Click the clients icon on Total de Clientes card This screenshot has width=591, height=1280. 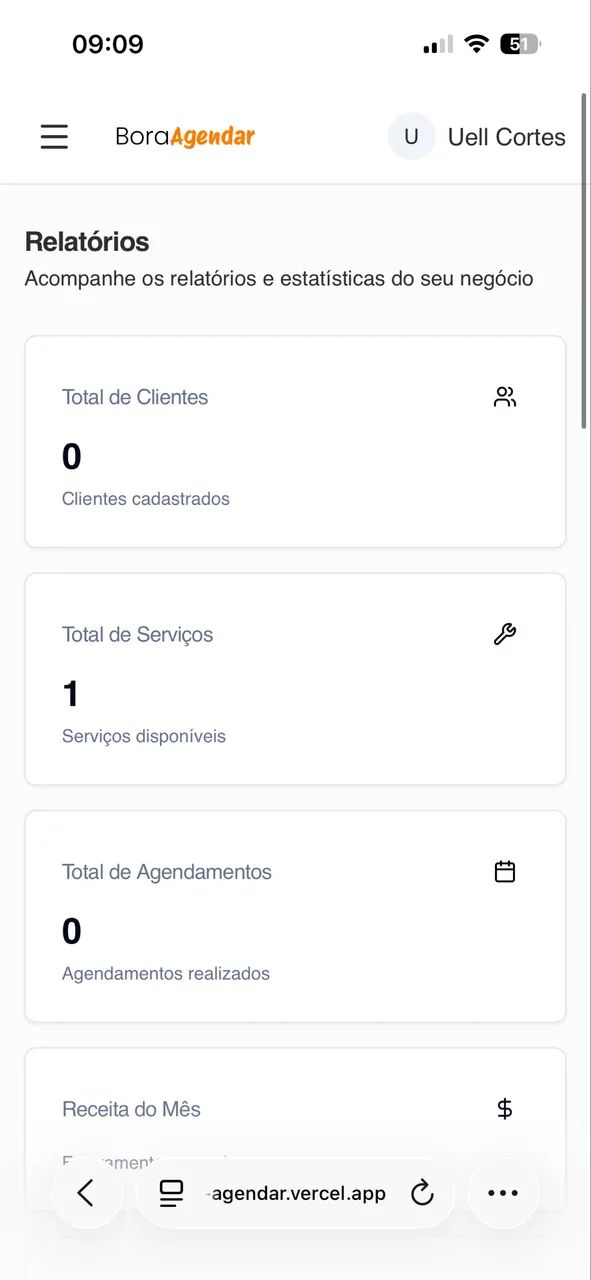[x=505, y=396]
